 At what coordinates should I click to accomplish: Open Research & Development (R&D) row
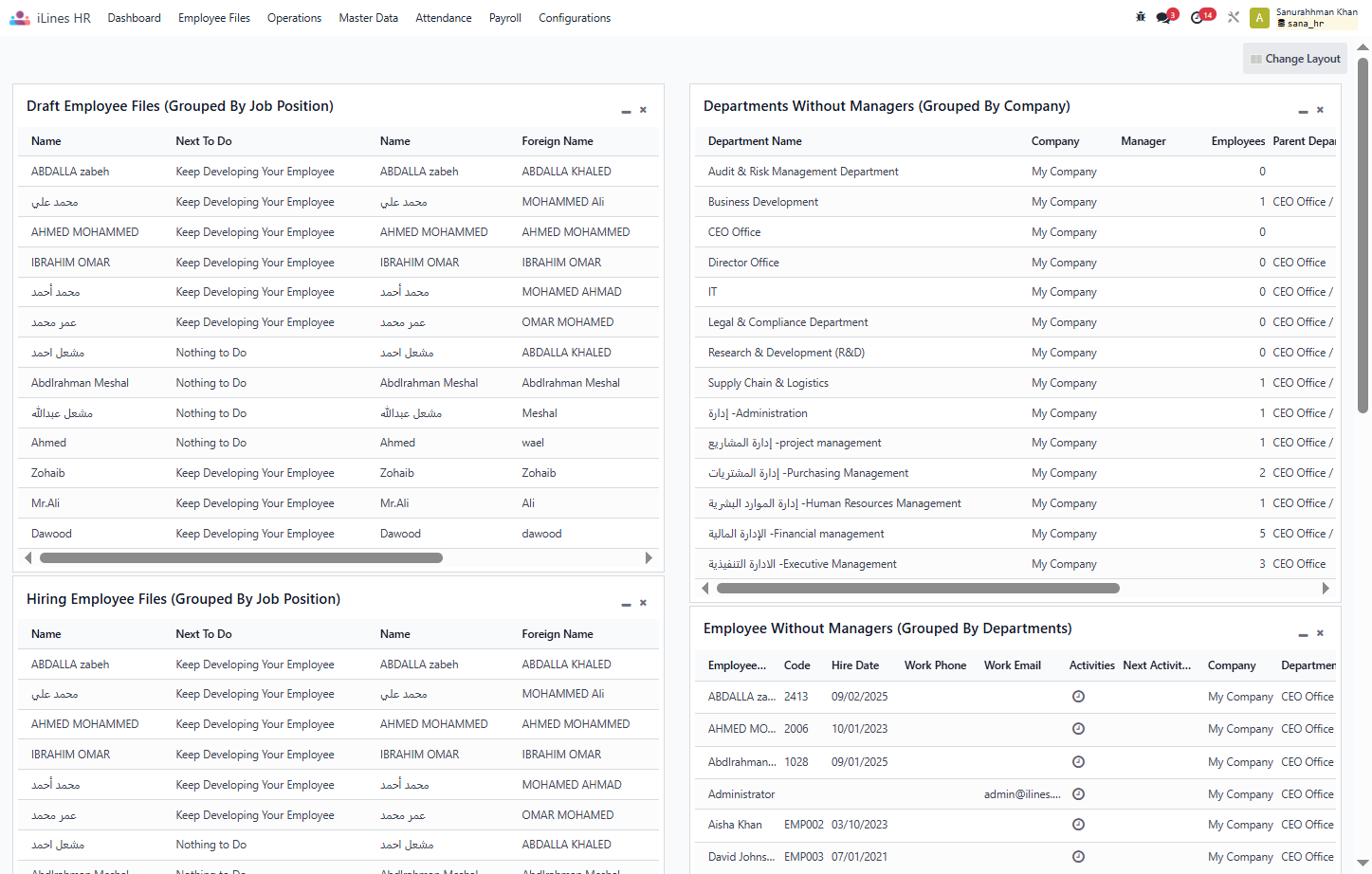[1017, 353]
